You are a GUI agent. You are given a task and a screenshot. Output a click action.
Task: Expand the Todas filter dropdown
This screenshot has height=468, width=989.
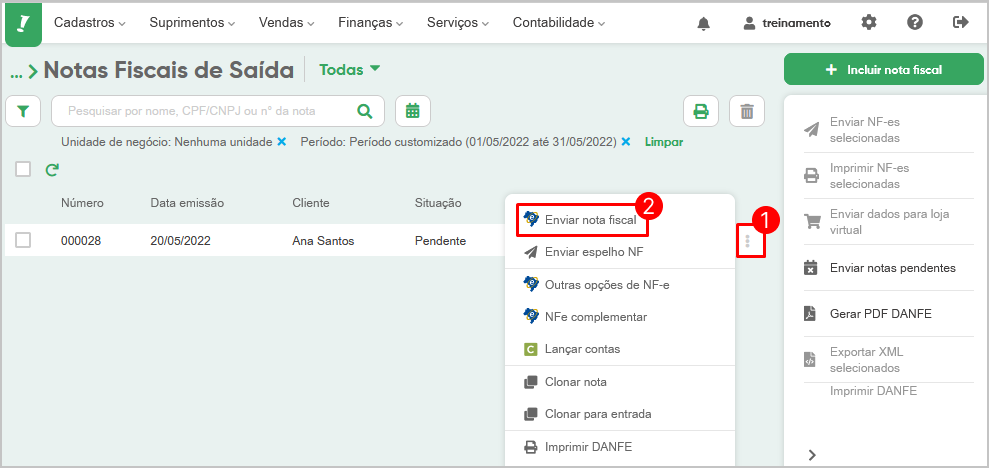[350, 70]
